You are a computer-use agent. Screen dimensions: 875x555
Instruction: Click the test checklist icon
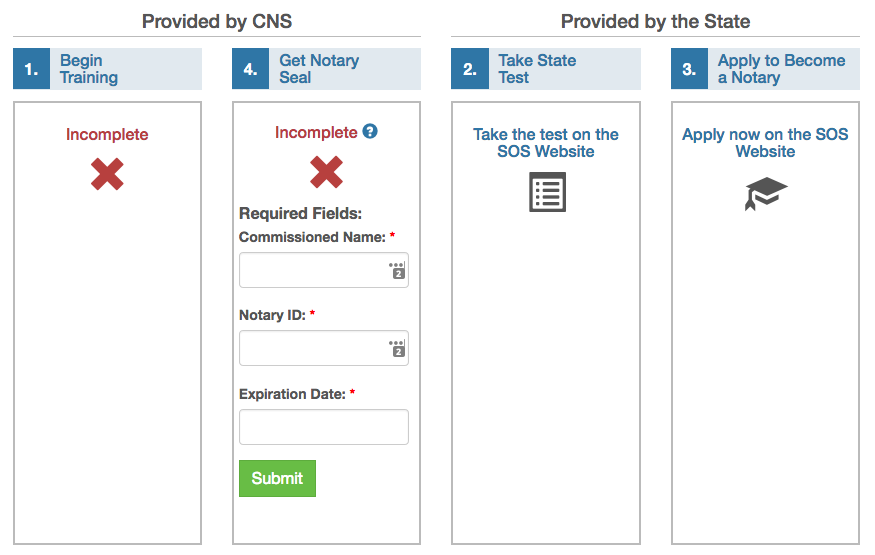(547, 192)
